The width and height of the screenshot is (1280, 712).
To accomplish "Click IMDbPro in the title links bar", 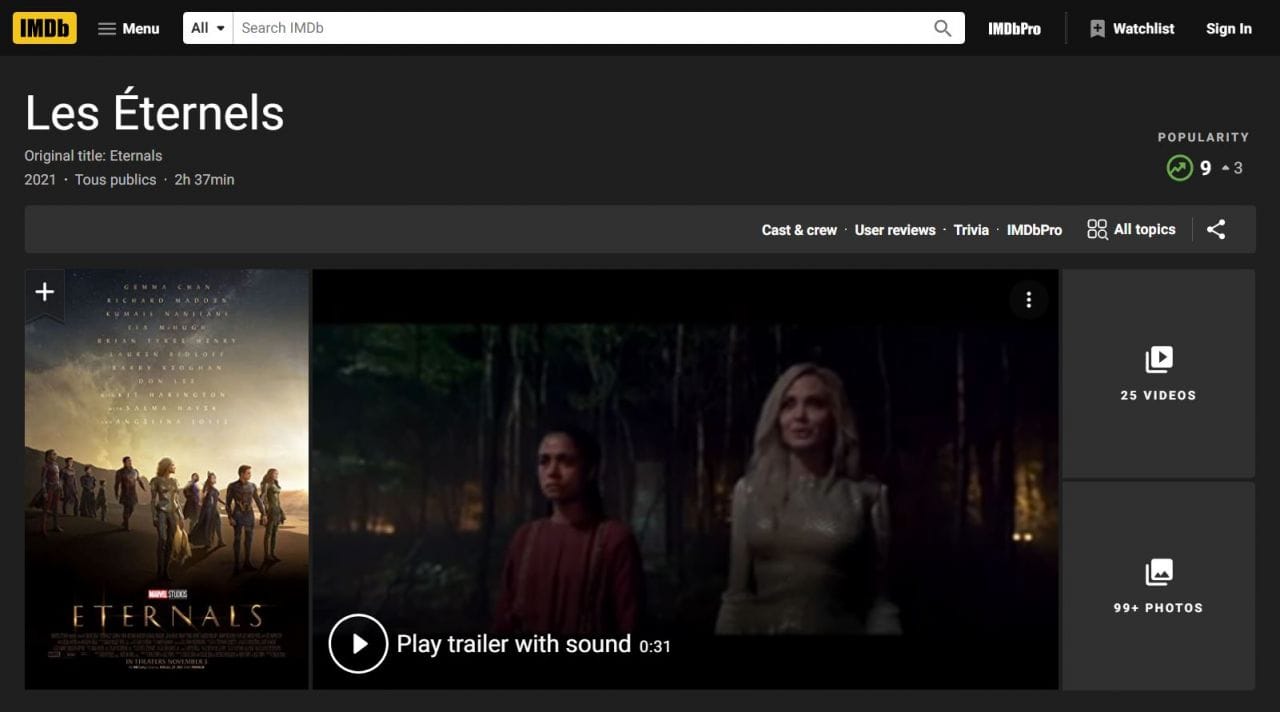I will click(x=1034, y=230).
